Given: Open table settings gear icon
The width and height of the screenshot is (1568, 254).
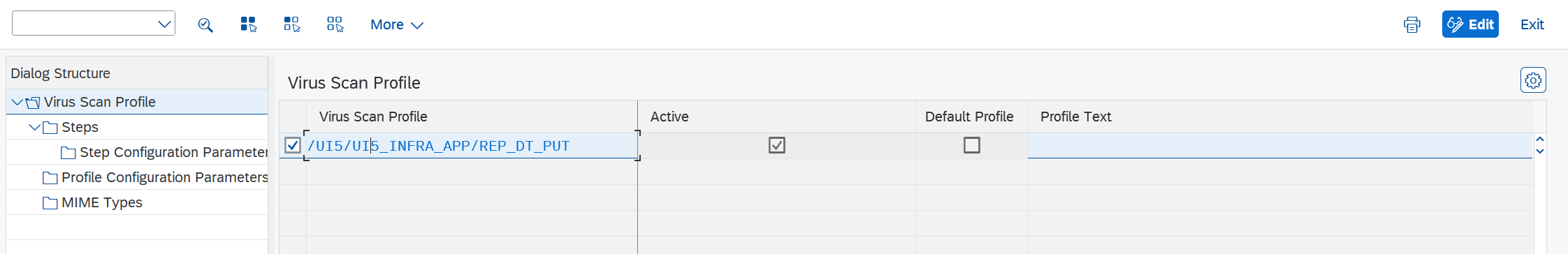Looking at the screenshot, I should coord(1533,80).
